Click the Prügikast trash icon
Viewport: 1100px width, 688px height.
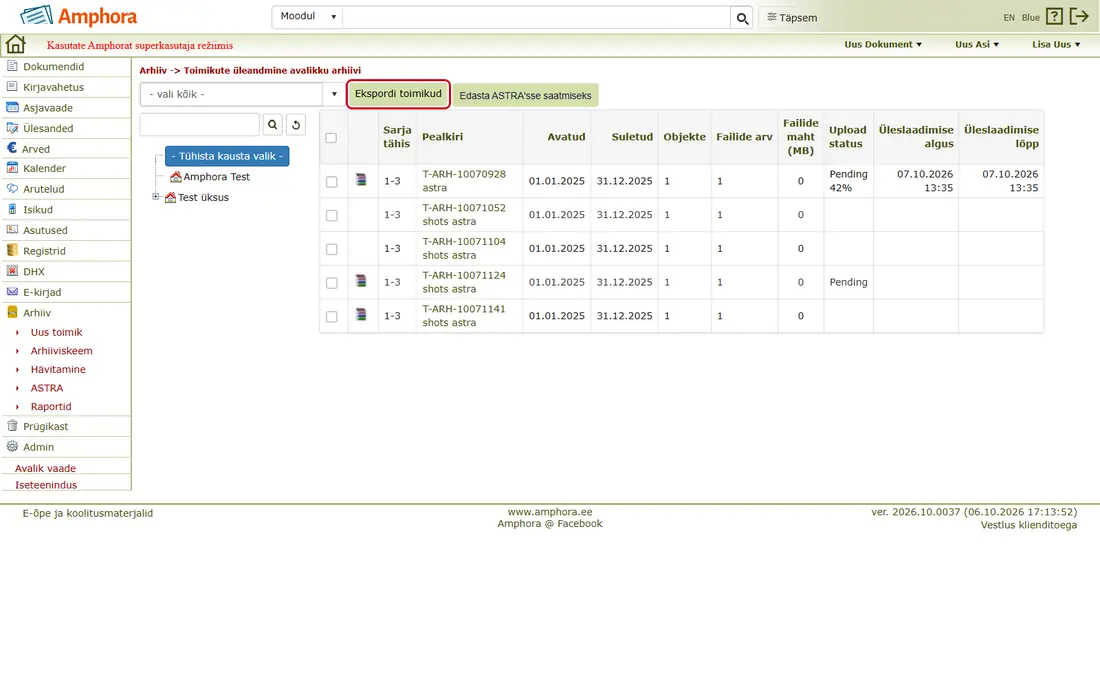[x=12, y=426]
